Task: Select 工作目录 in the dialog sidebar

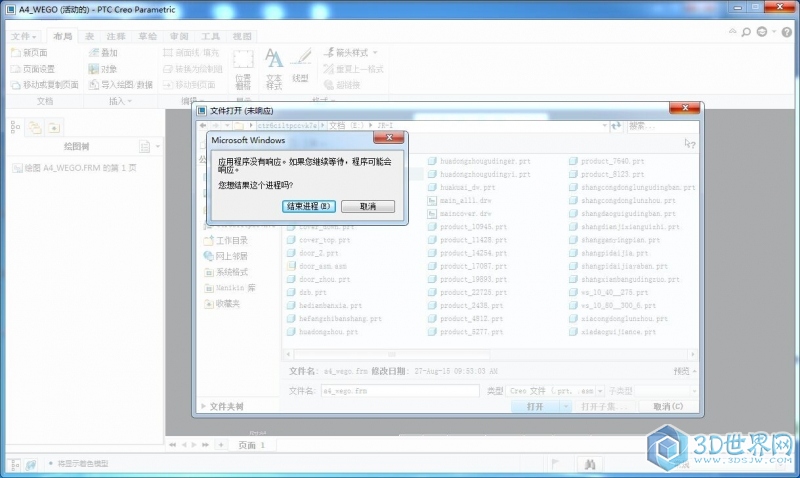Action: pyautogui.click(x=226, y=240)
